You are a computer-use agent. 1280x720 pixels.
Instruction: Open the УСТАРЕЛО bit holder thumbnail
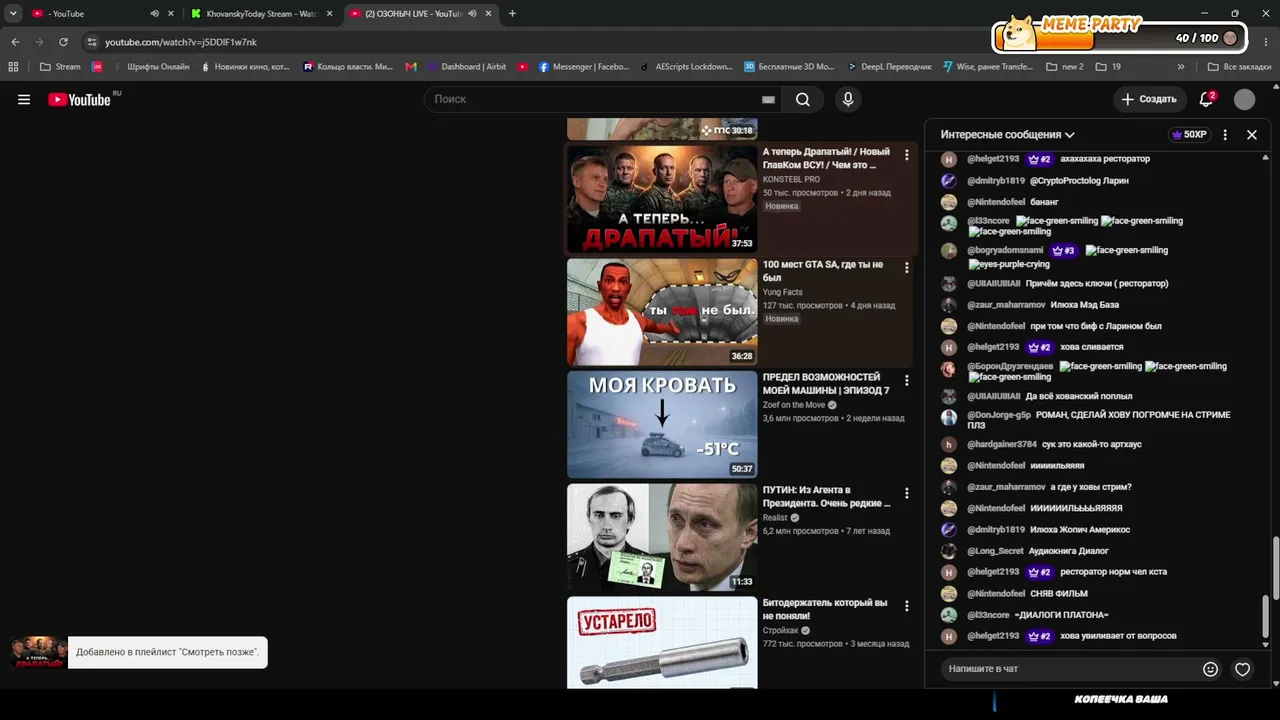pyautogui.click(x=662, y=643)
